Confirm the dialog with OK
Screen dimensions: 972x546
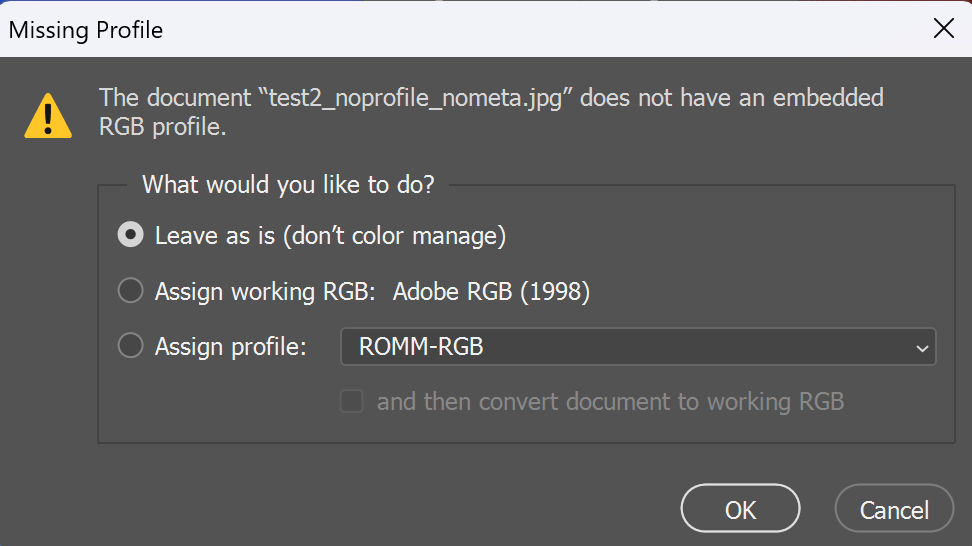coord(740,508)
